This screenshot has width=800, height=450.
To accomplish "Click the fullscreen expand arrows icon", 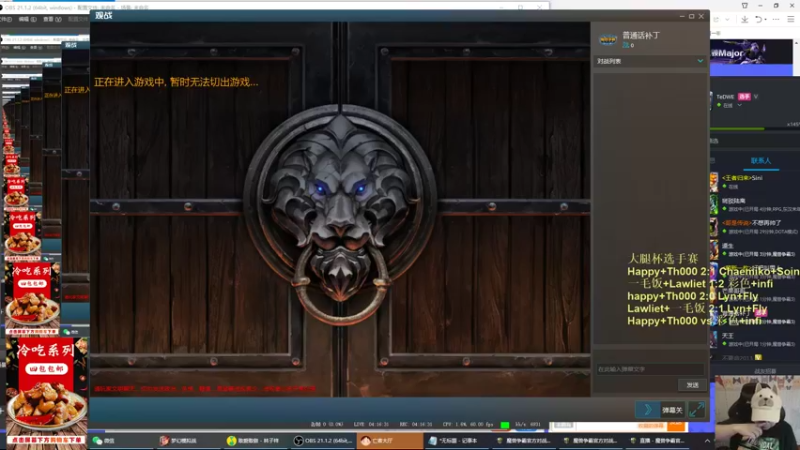I will [x=696, y=409].
